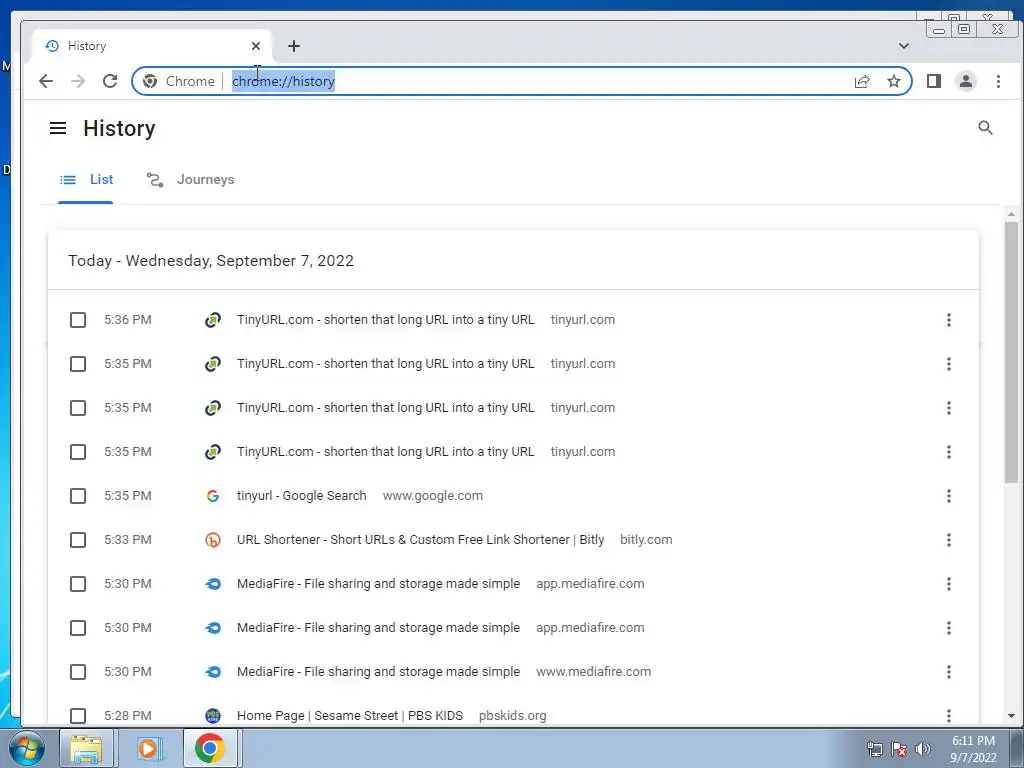This screenshot has width=1024, height=768.
Task: Click the Chrome site info icon
Action: pyautogui.click(x=150, y=81)
